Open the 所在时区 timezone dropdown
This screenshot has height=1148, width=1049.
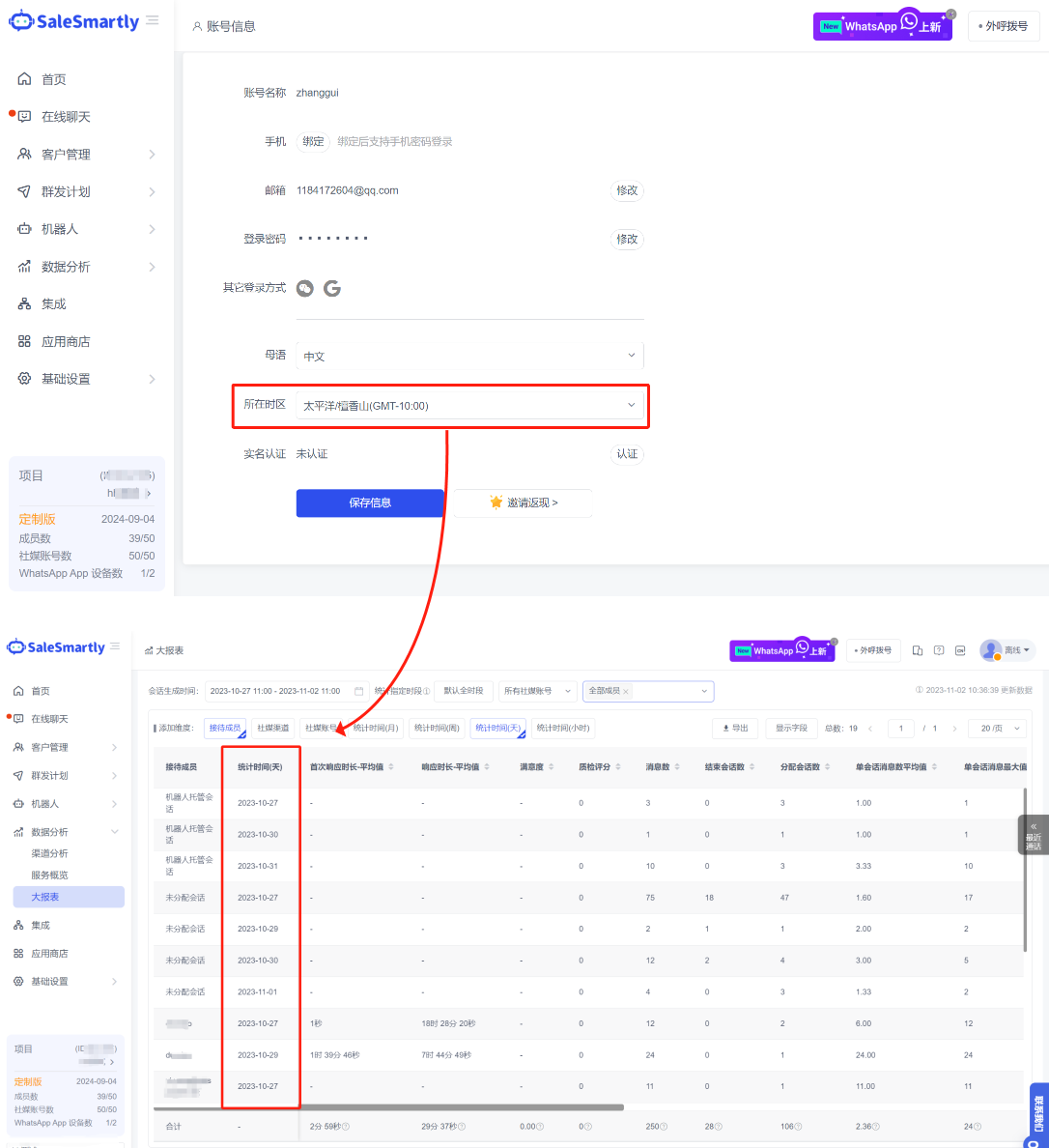pos(468,406)
